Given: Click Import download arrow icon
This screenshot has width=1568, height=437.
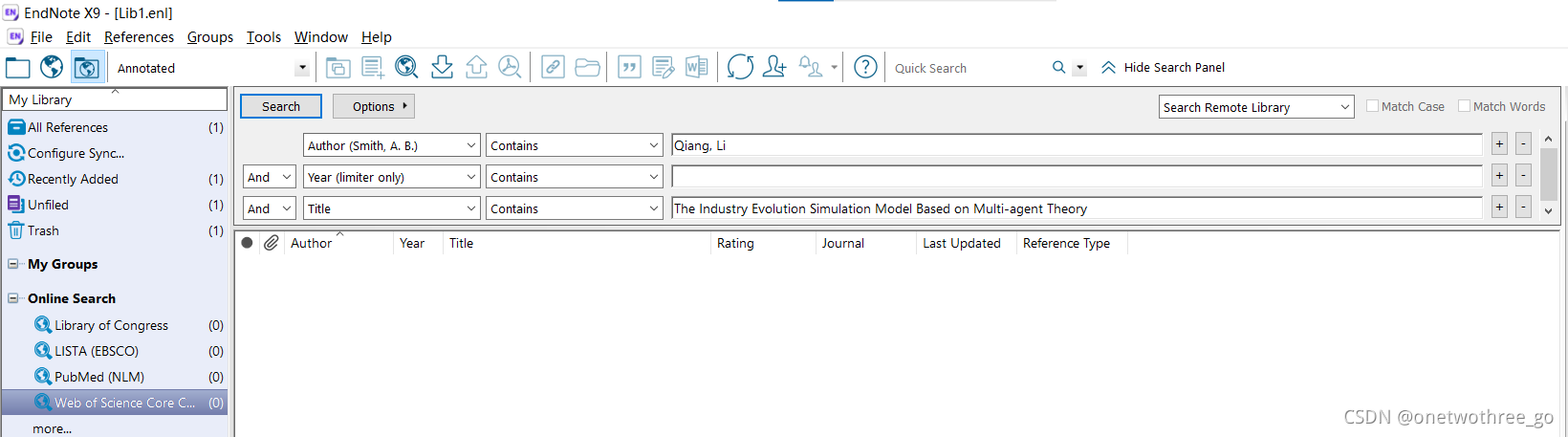Looking at the screenshot, I should click(x=442, y=67).
